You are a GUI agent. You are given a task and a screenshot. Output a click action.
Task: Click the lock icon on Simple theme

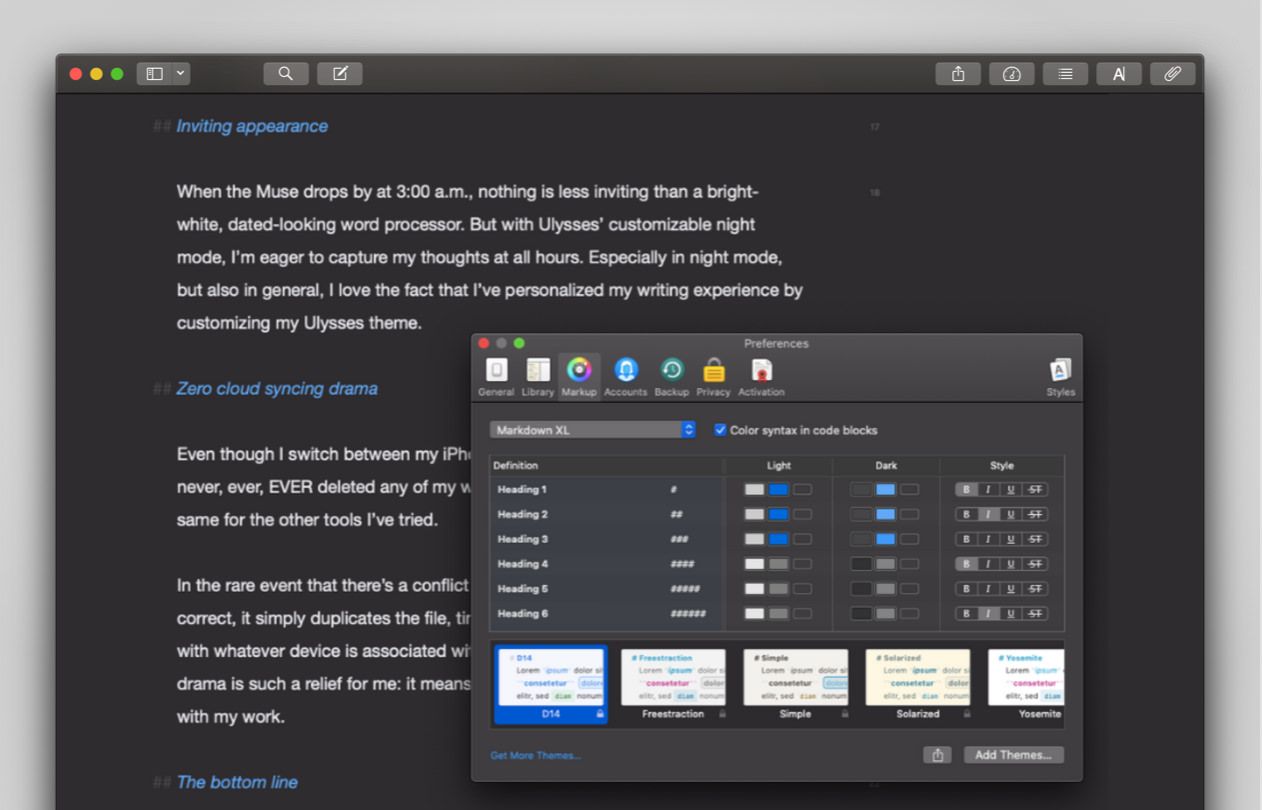click(844, 714)
